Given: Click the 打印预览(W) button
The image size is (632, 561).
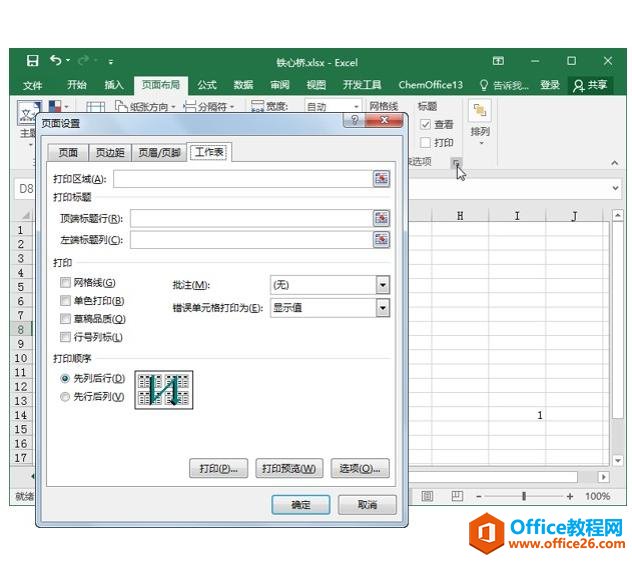Looking at the screenshot, I should pos(289,468).
